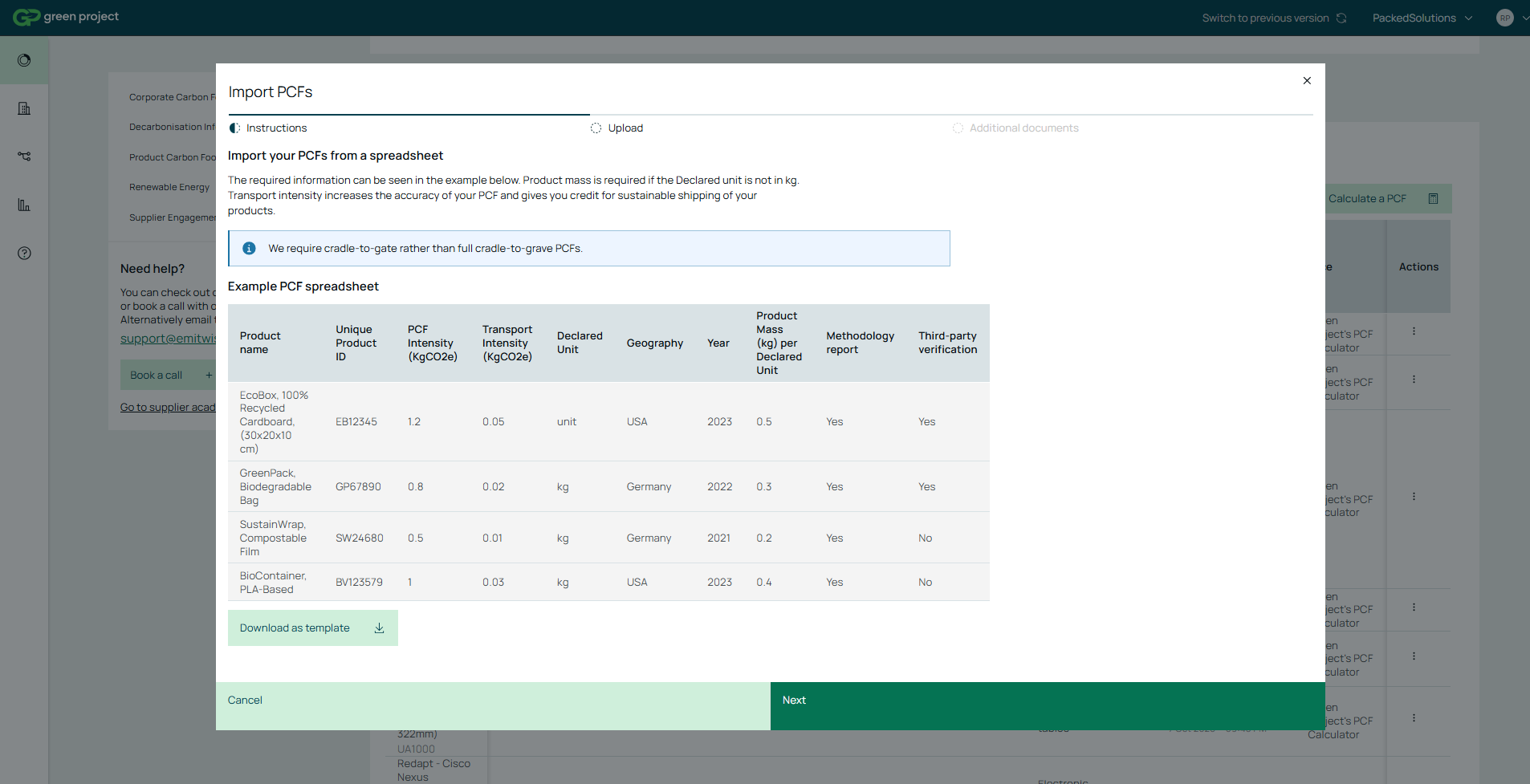Screen dimensions: 1530x784
Task: Click the company building sidebar icon
Action: pos(24,108)
